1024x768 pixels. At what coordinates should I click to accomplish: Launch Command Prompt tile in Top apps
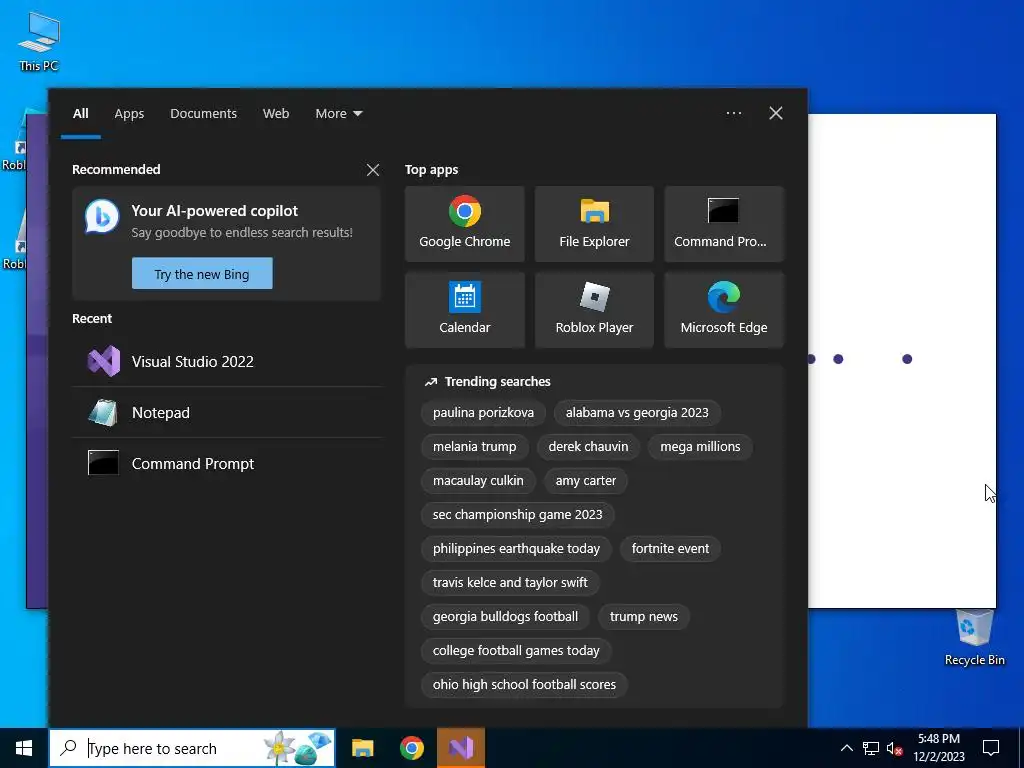pyautogui.click(x=724, y=224)
